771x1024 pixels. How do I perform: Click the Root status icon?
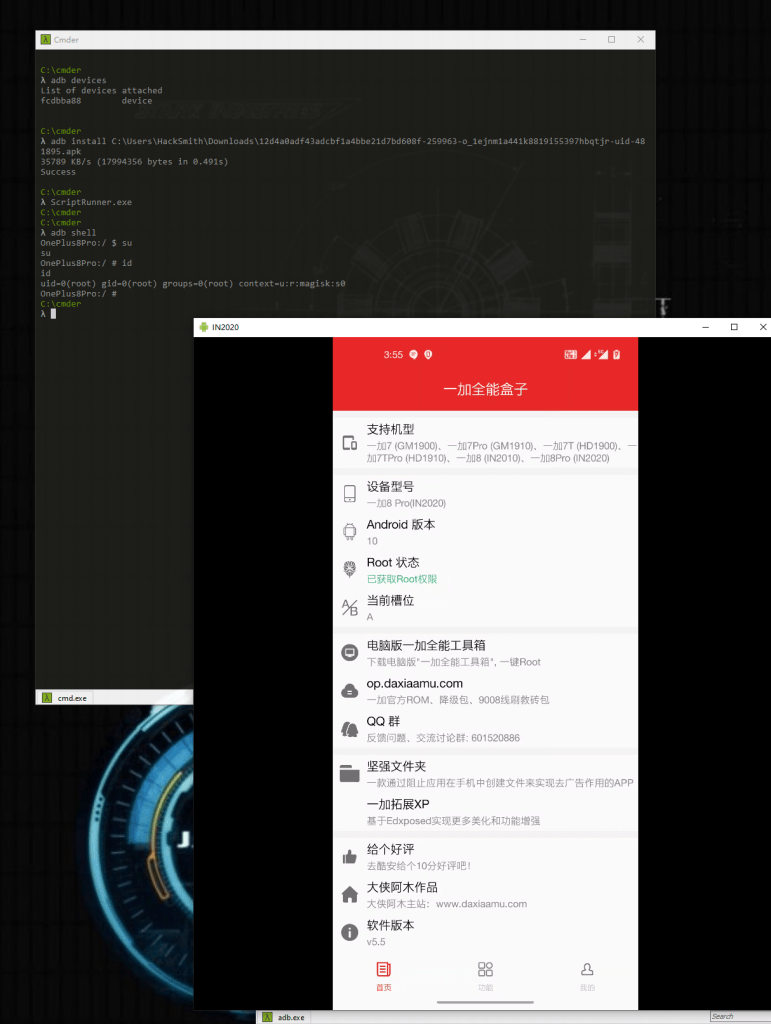(350, 570)
